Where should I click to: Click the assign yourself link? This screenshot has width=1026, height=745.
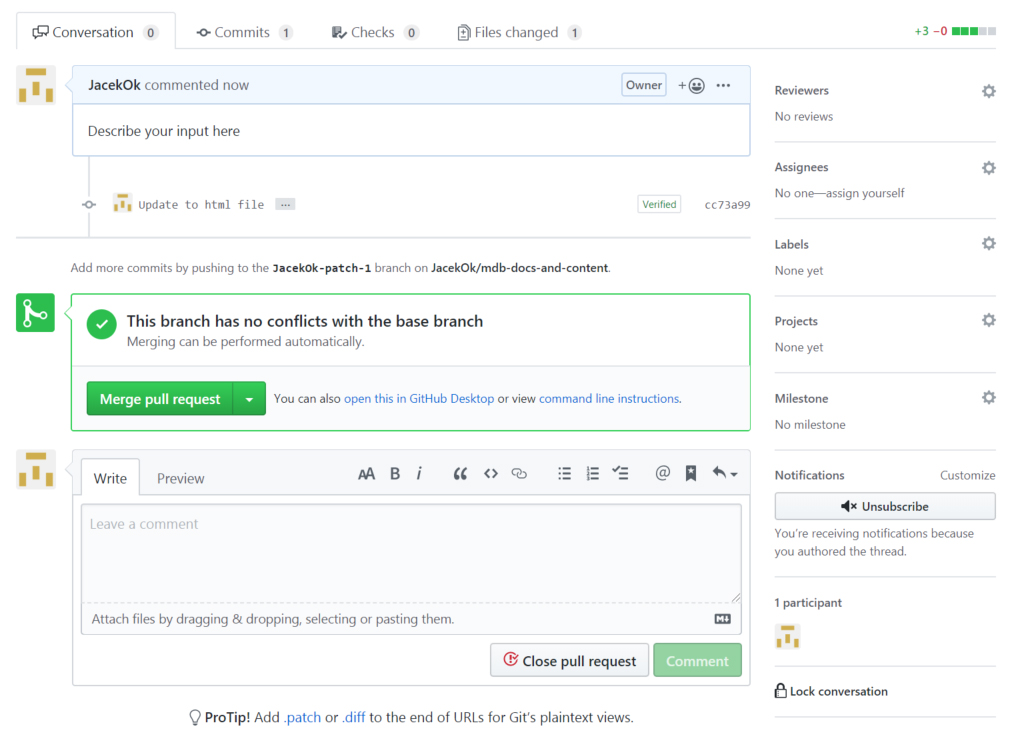click(x=865, y=194)
